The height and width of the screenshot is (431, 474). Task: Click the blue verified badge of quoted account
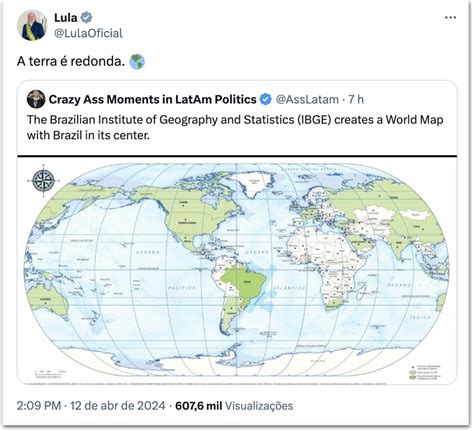tap(266, 99)
